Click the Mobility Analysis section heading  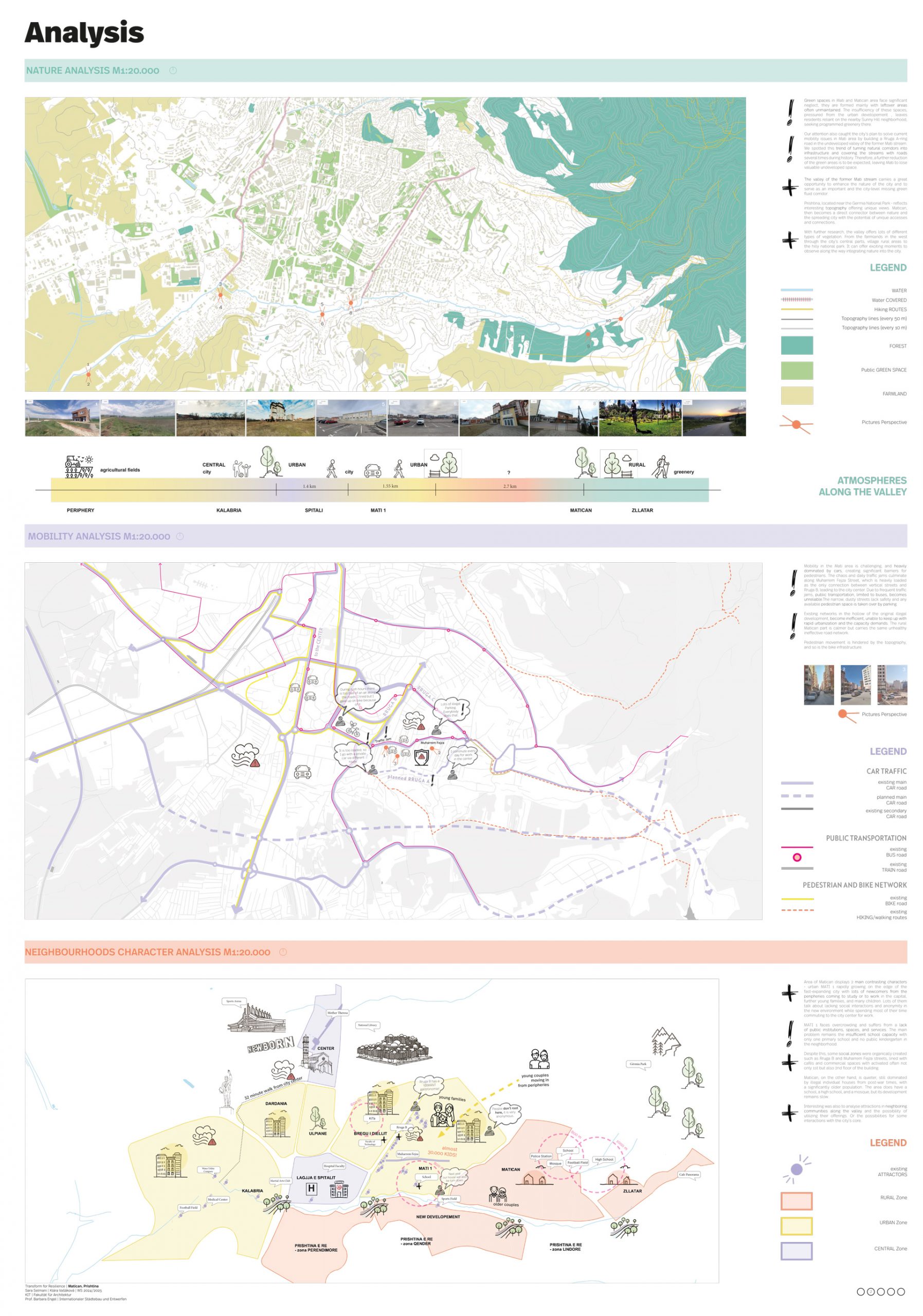click(x=99, y=537)
